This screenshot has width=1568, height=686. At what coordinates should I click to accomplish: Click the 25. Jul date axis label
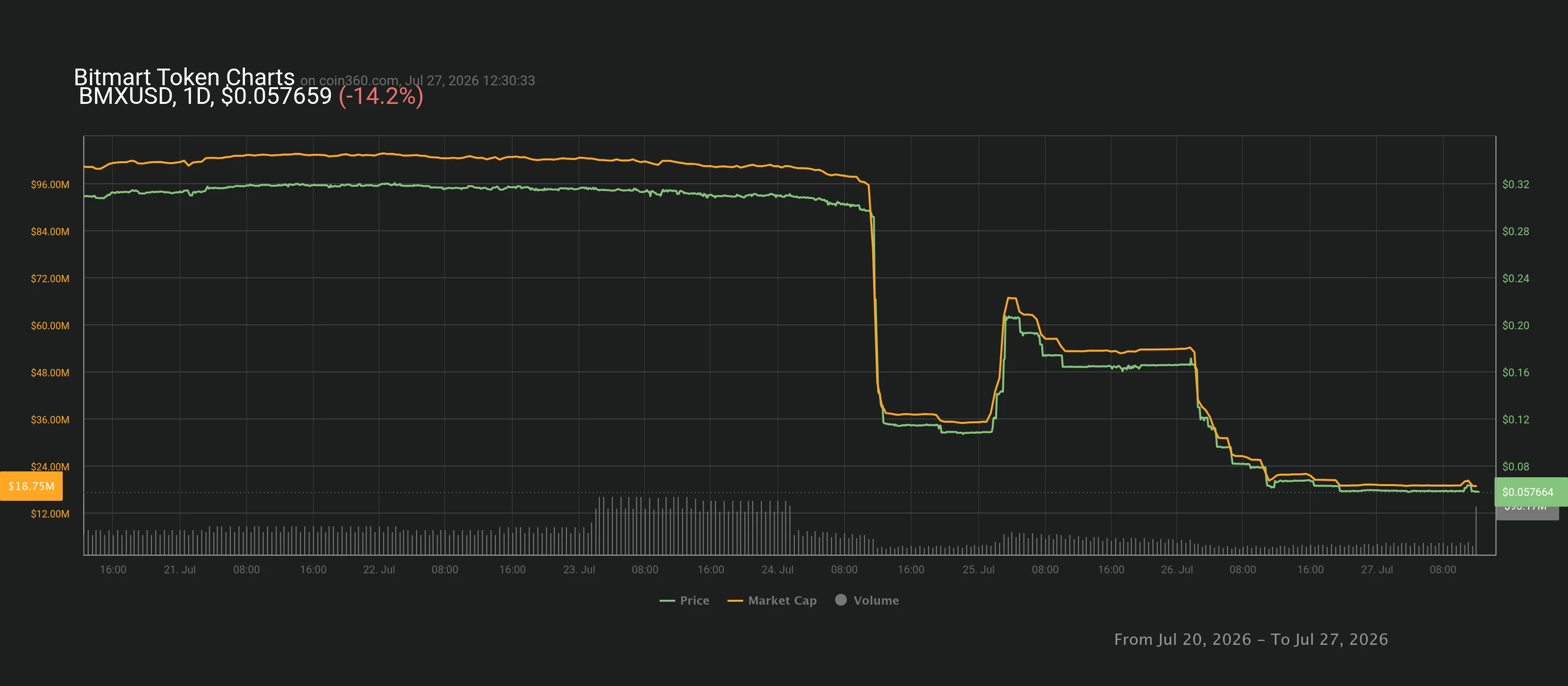point(978,569)
